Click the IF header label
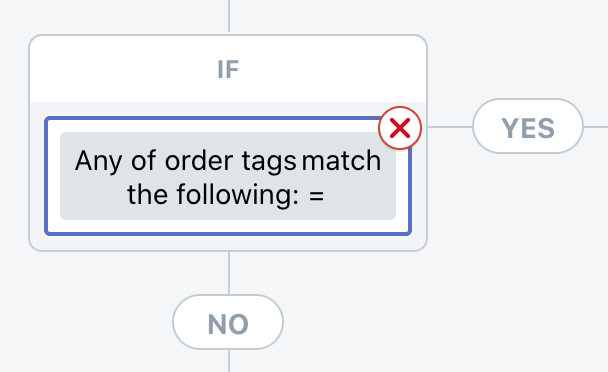Screen dimensions: 608x372 point(228,69)
